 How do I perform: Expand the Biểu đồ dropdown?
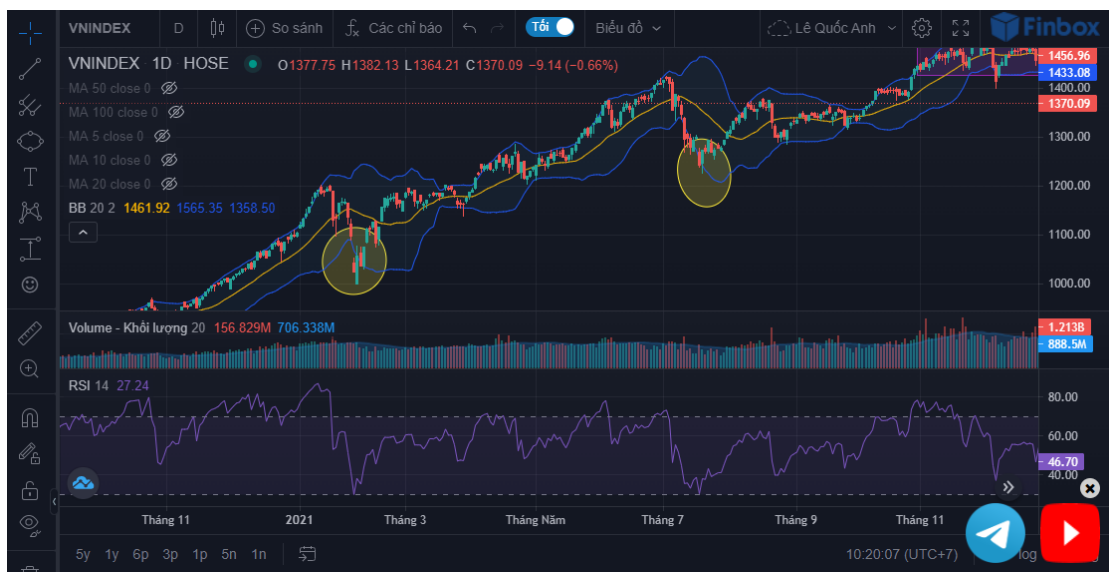pos(628,28)
